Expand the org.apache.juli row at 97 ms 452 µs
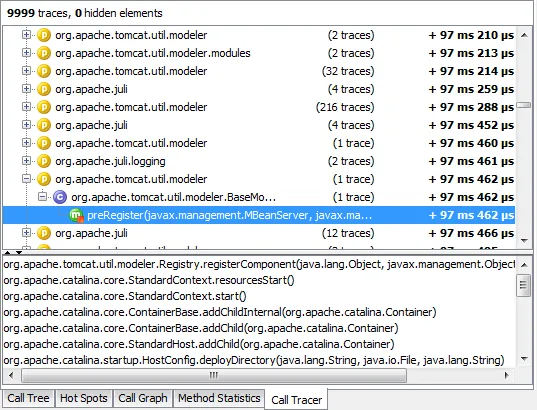The image size is (537, 410). 26,125
